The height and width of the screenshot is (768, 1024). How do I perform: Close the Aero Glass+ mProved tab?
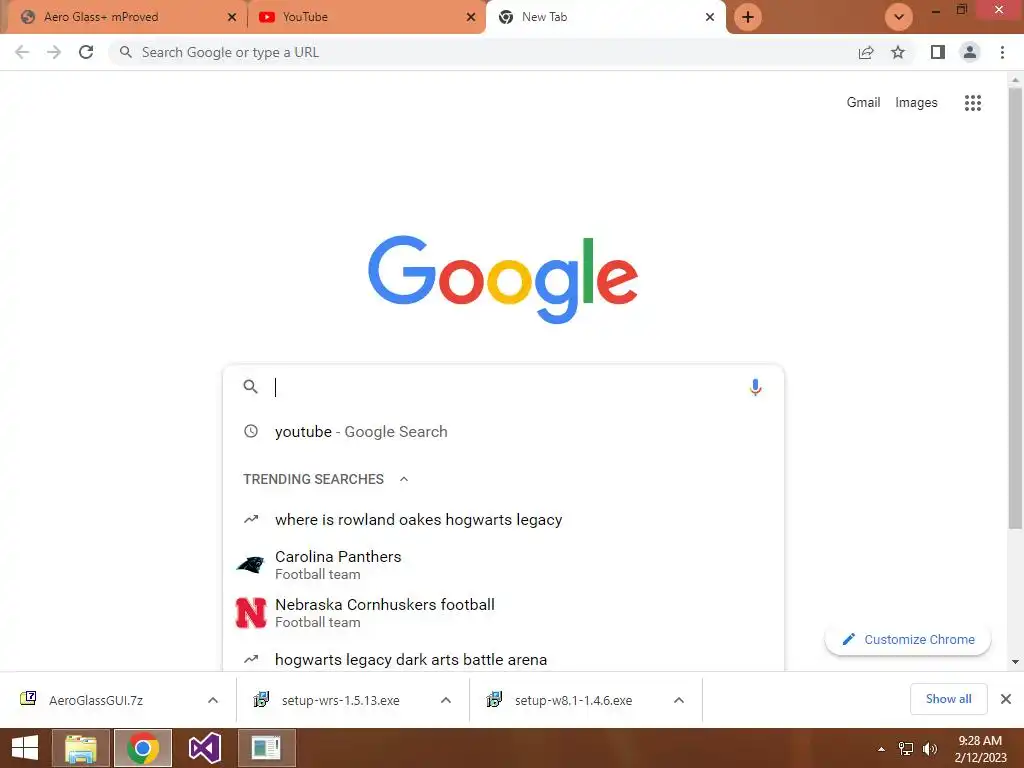(232, 17)
